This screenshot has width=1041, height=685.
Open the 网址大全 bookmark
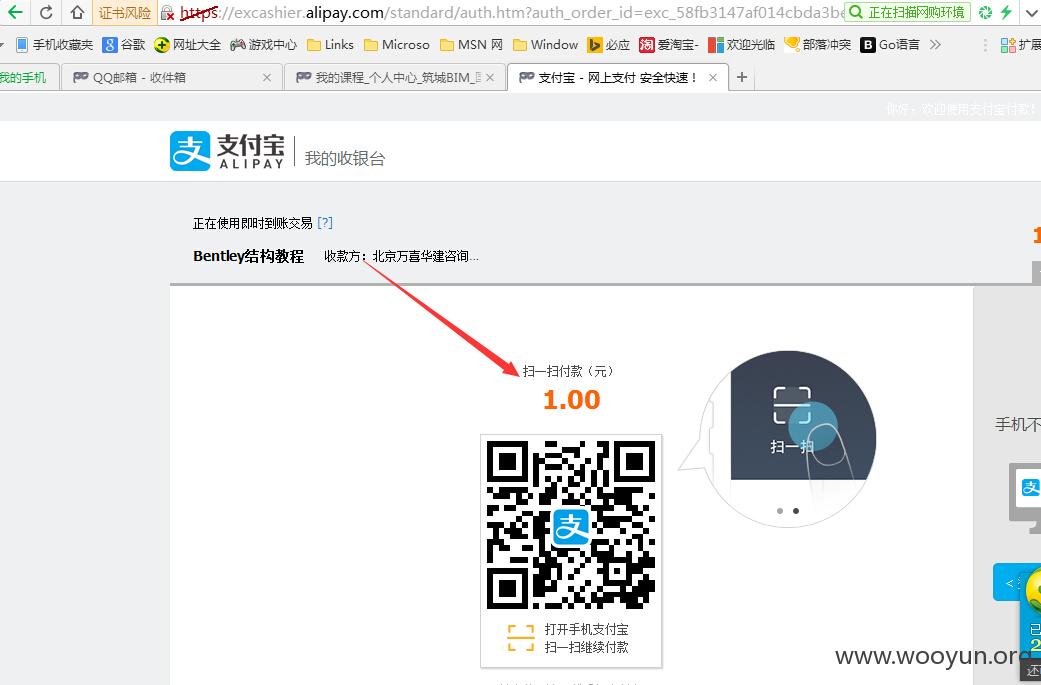pyautogui.click(x=187, y=44)
